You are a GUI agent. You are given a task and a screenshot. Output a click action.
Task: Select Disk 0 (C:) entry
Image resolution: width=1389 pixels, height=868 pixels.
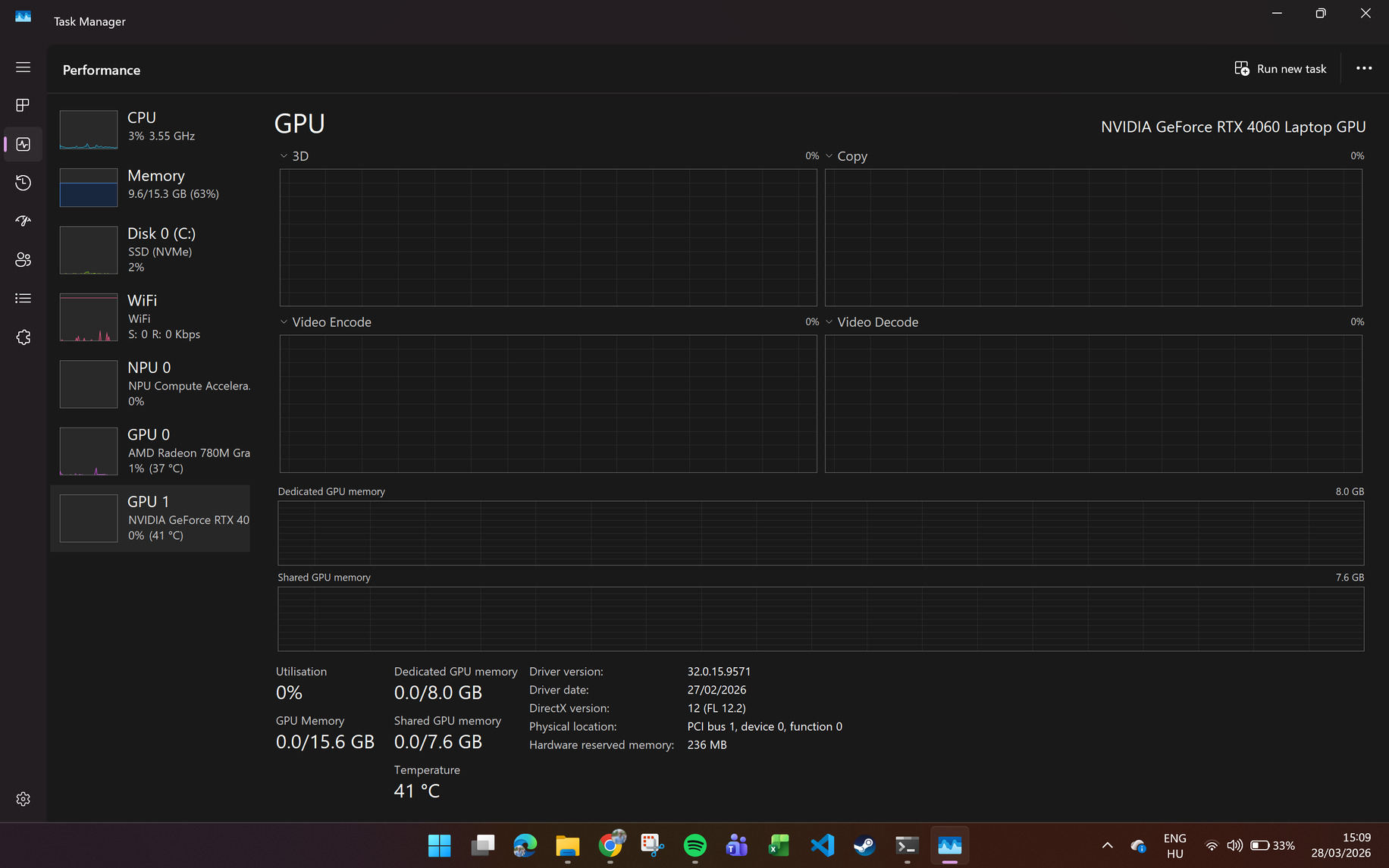point(150,250)
